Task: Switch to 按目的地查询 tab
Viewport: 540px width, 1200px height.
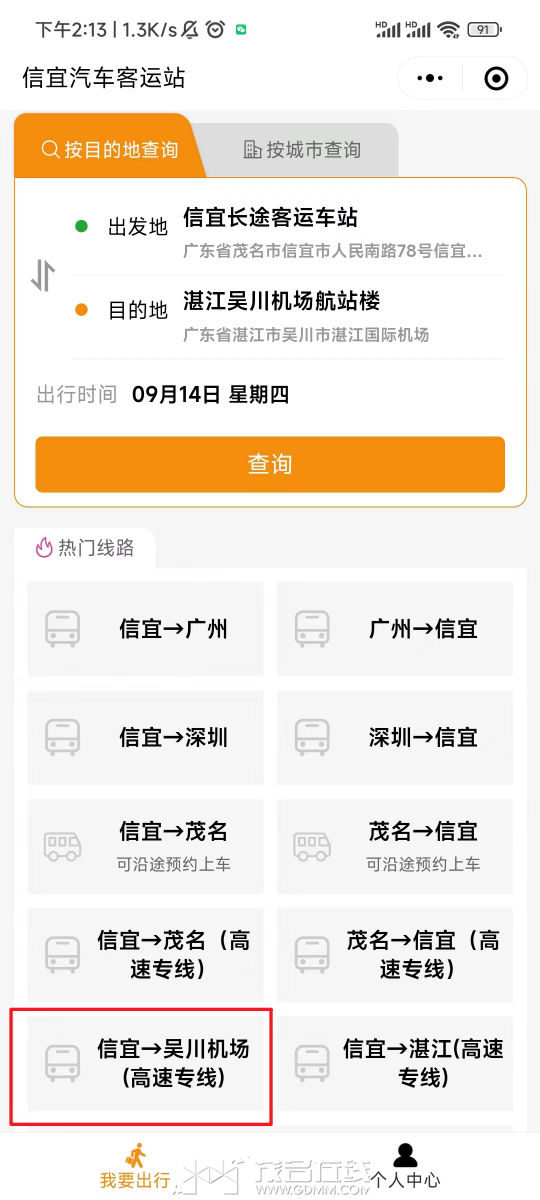Action: (110, 149)
